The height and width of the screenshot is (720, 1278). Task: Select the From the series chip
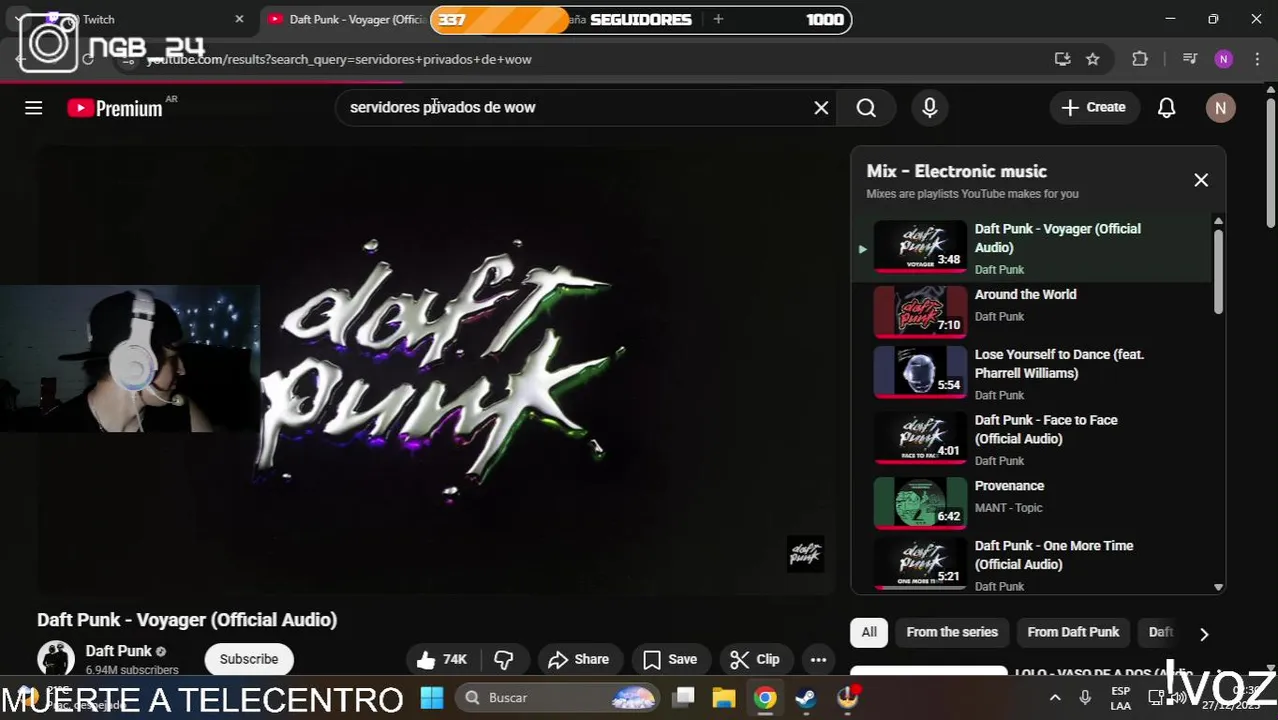tap(952, 632)
